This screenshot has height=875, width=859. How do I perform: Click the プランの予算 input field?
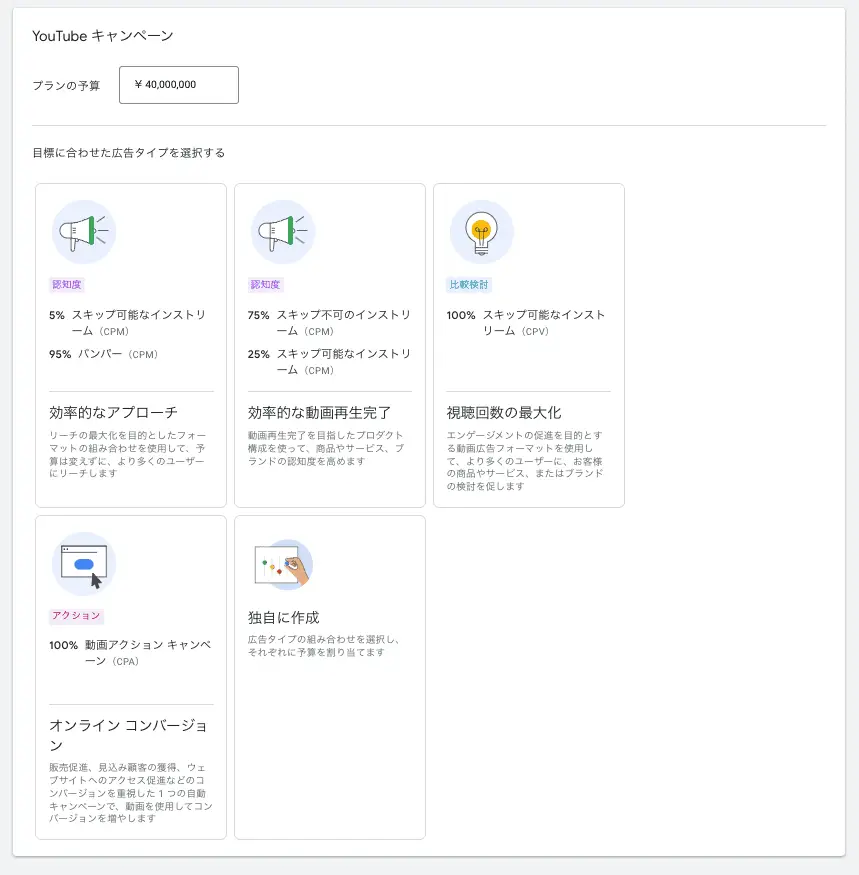tap(179, 85)
